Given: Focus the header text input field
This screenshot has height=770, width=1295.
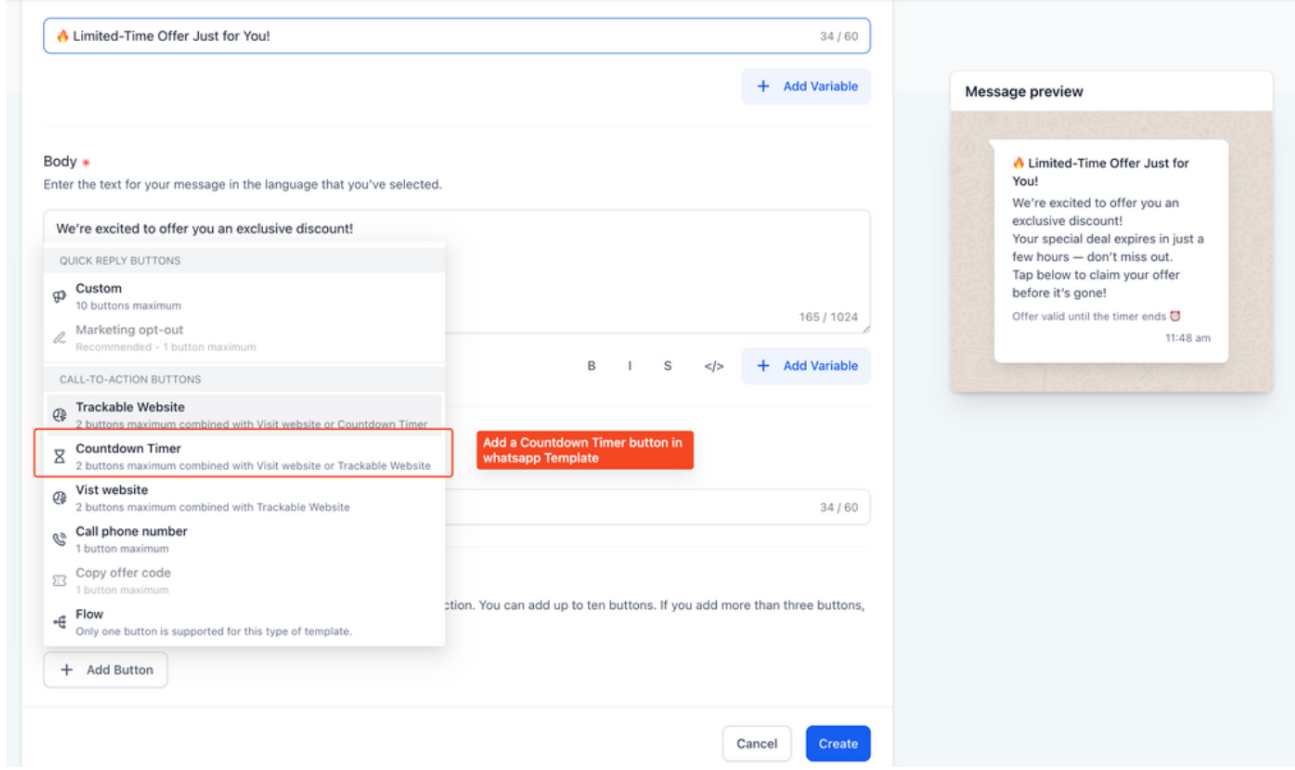Looking at the screenshot, I should tap(430, 36).
